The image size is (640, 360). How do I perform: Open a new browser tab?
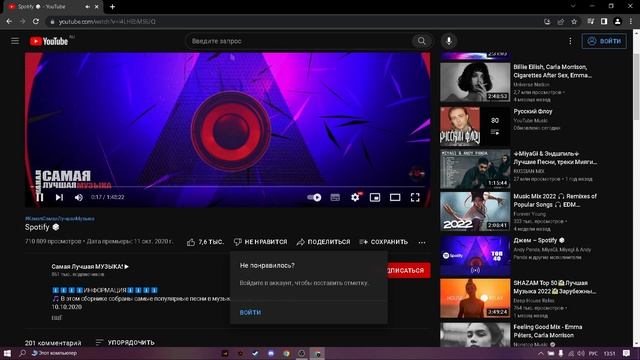pos(112,7)
